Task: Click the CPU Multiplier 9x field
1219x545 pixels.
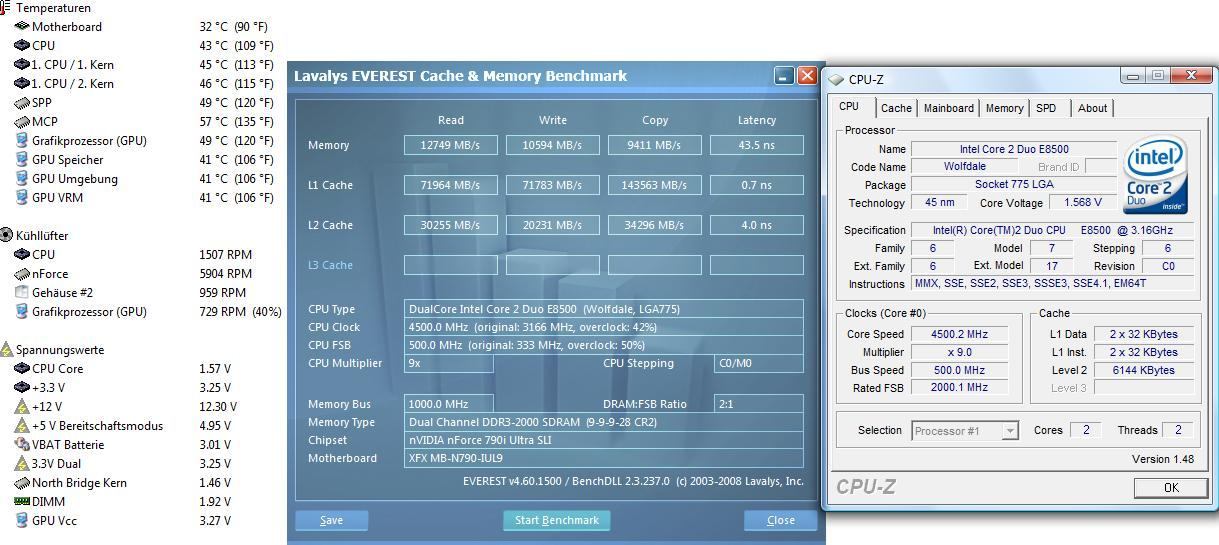Action: click(x=449, y=363)
